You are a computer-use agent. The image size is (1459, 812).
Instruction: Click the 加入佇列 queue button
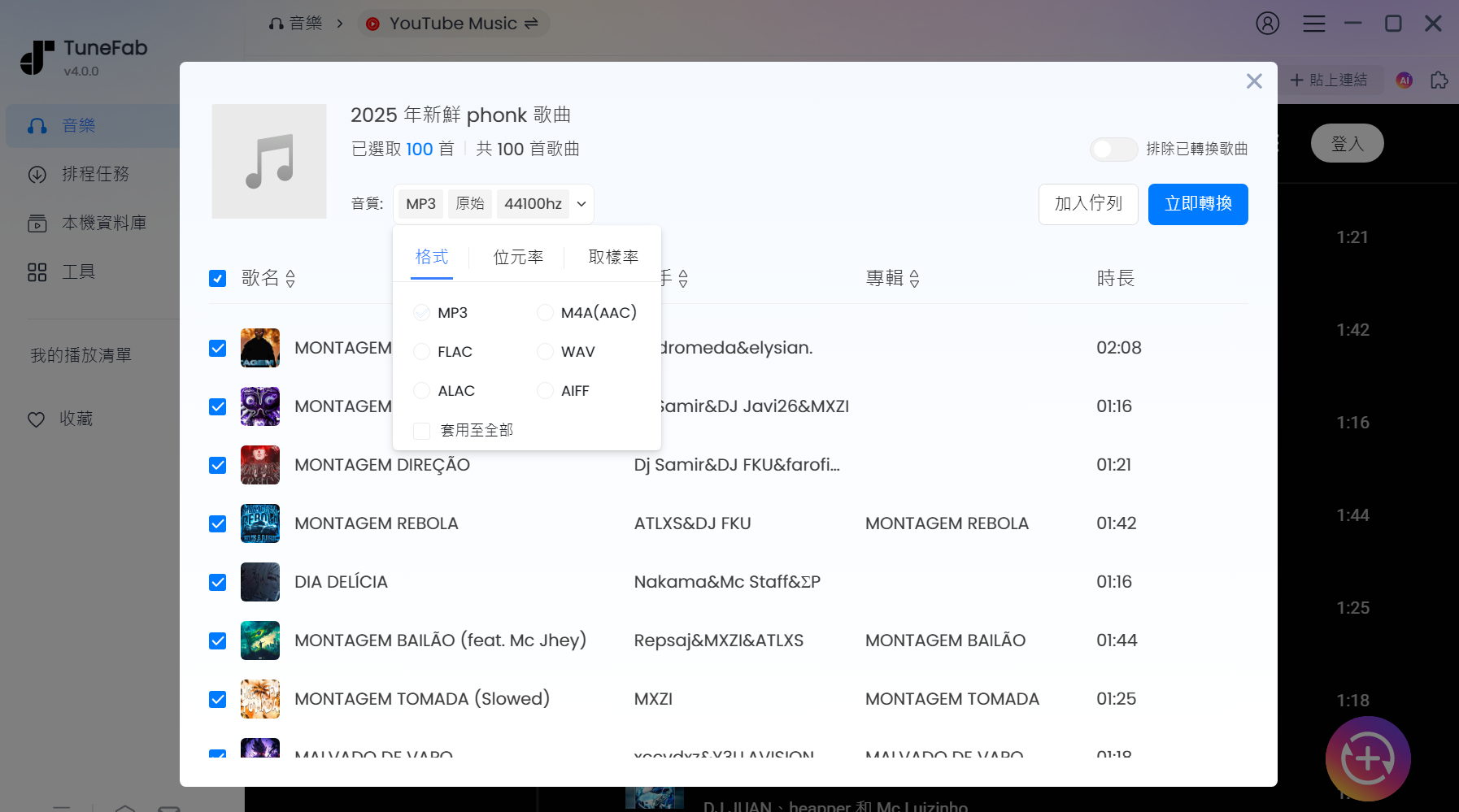tap(1088, 204)
